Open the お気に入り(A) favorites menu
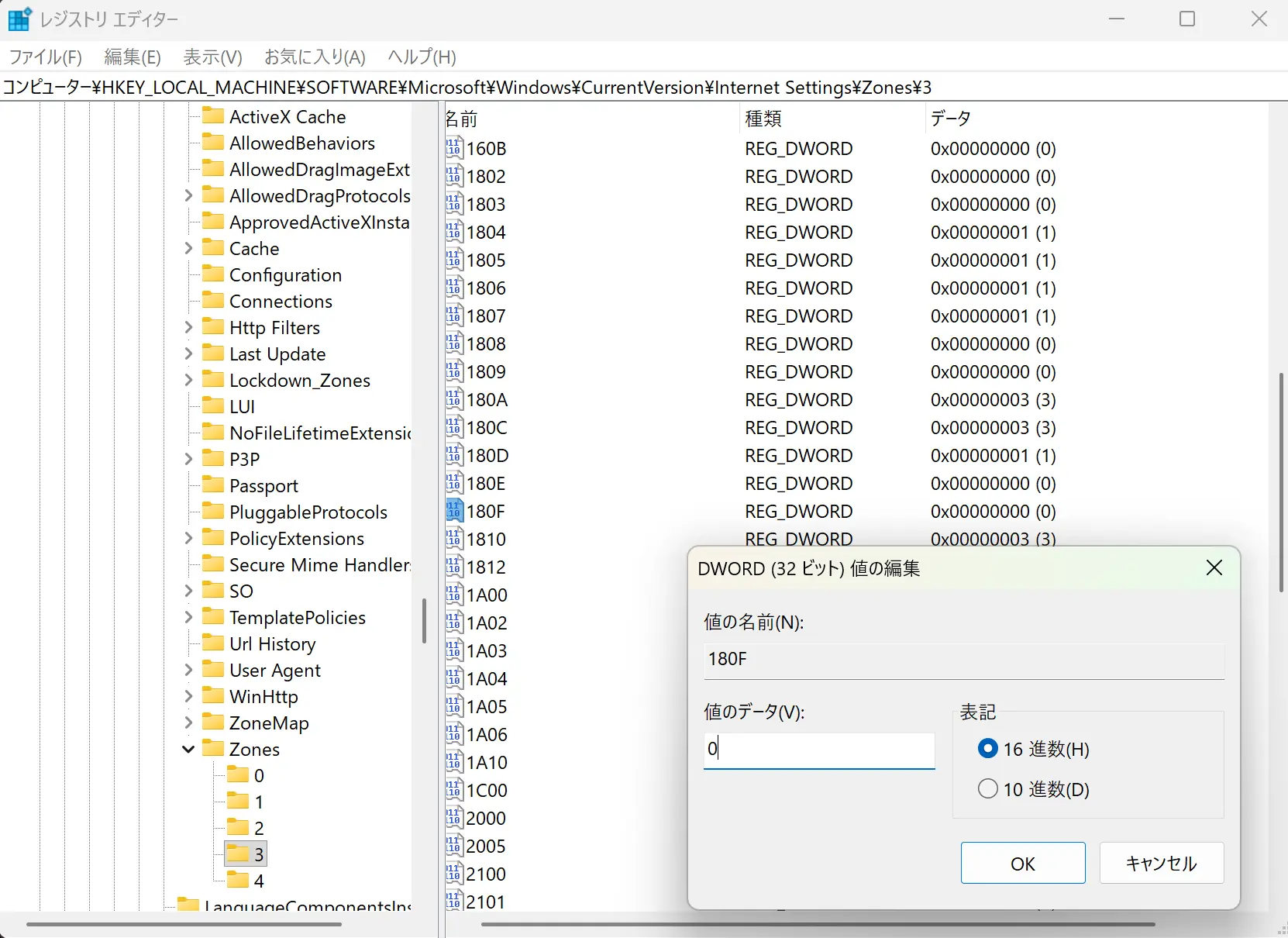This screenshot has width=1288, height=938. click(x=315, y=57)
